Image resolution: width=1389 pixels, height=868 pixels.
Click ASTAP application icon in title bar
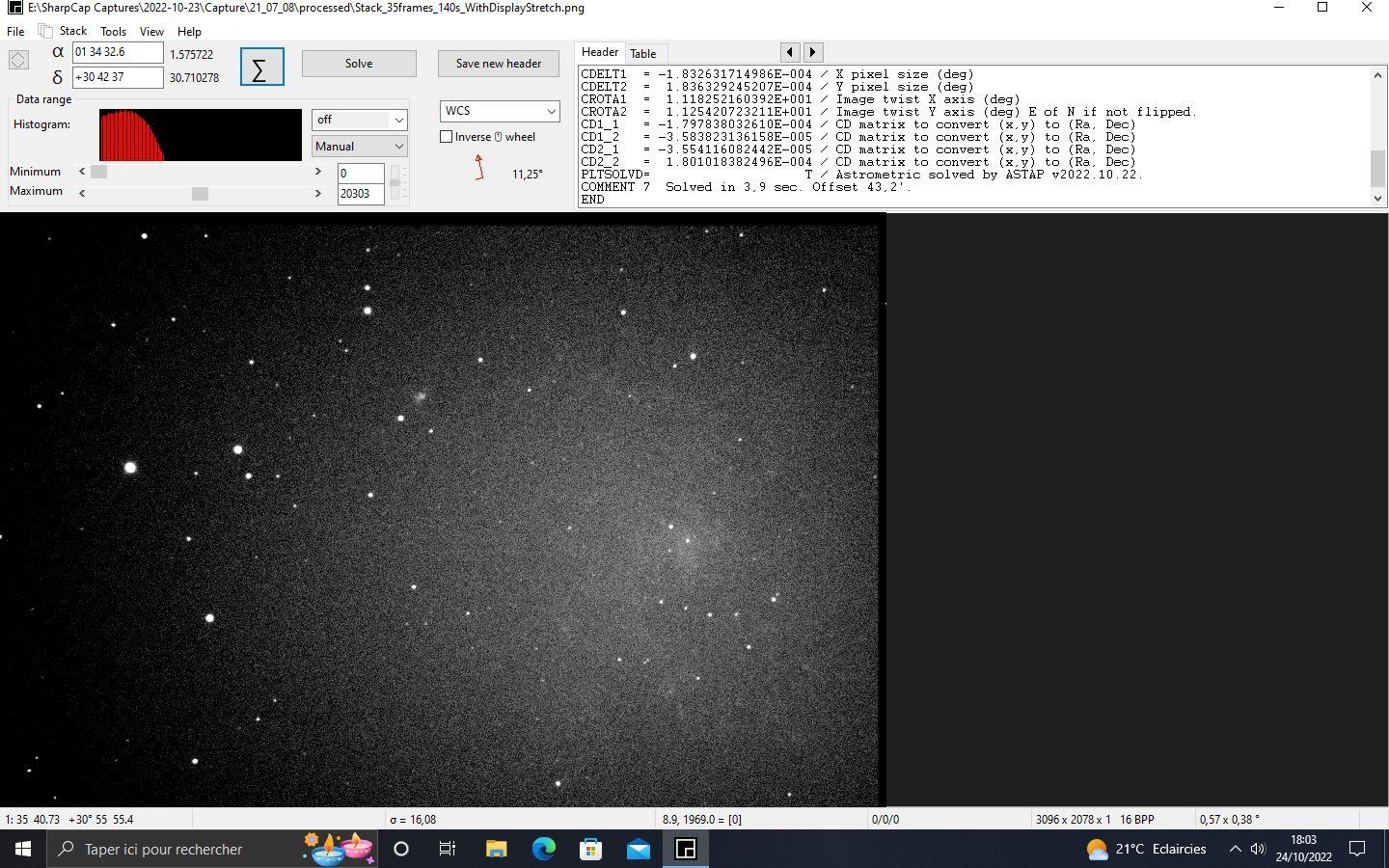[x=14, y=8]
